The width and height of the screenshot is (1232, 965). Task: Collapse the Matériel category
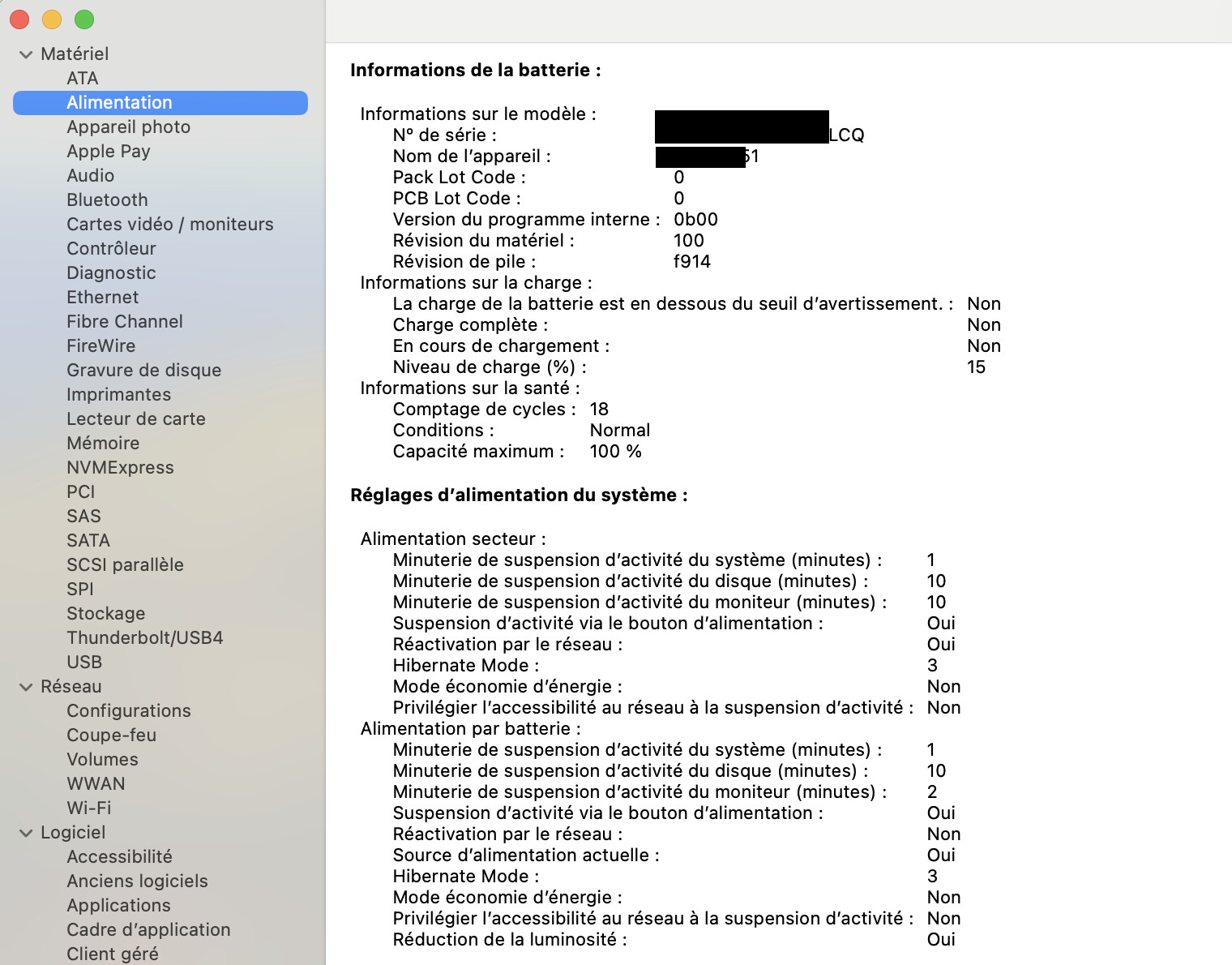coord(25,54)
